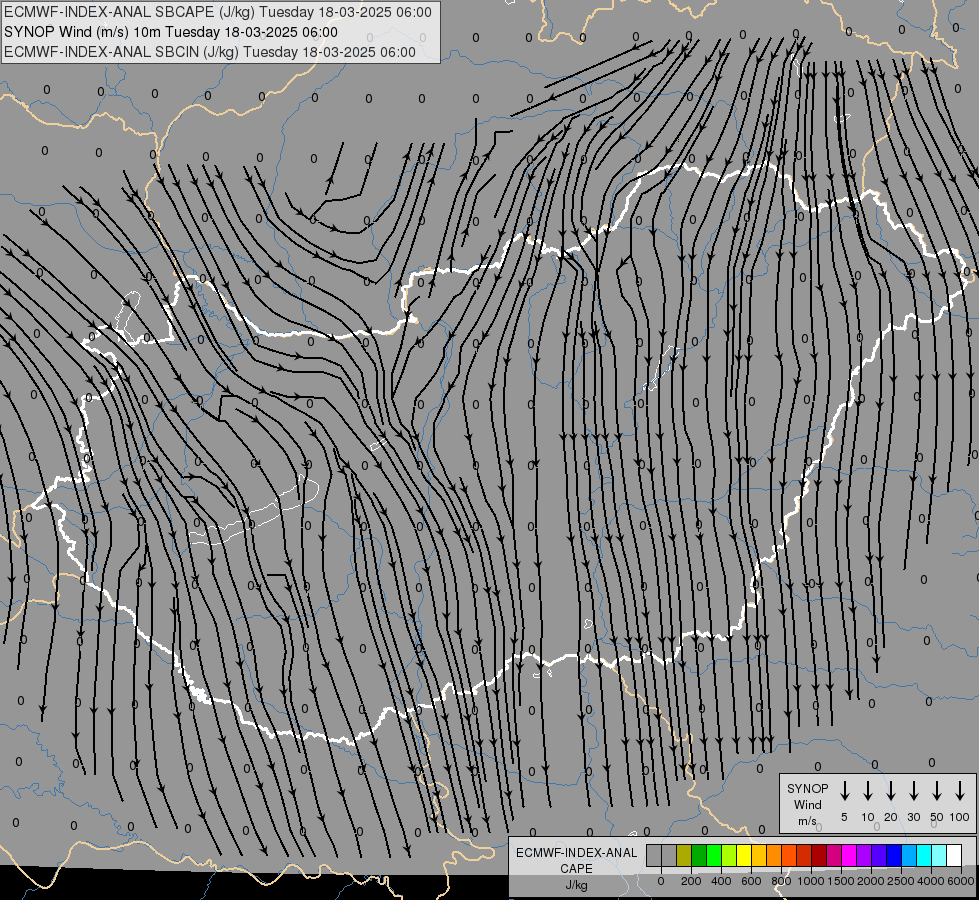This screenshot has width=979, height=900.
Task: Click the wind arrow labeled 30 m/s
Action: [914, 791]
